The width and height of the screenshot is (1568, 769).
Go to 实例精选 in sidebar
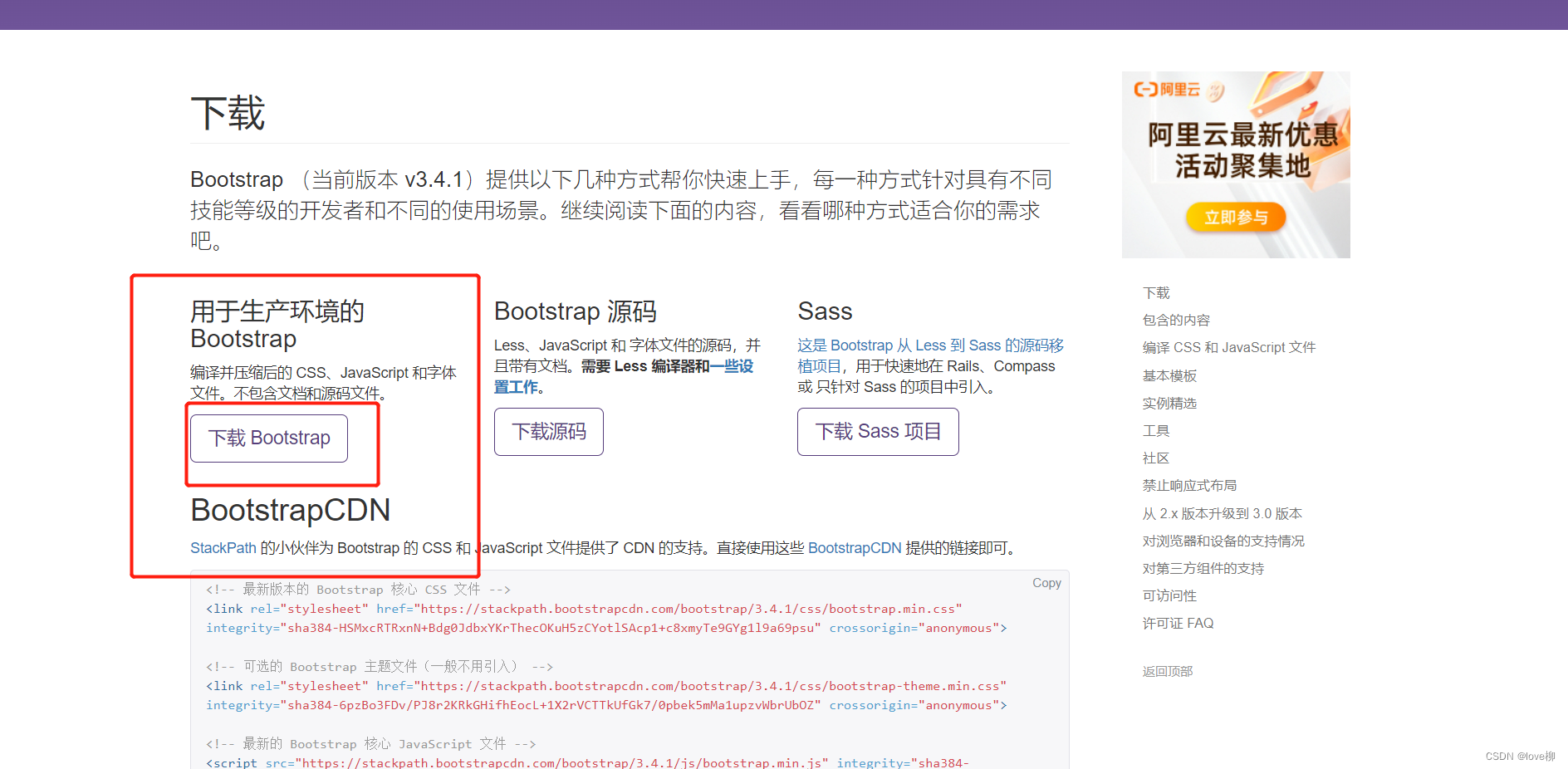[x=1169, y=404]
